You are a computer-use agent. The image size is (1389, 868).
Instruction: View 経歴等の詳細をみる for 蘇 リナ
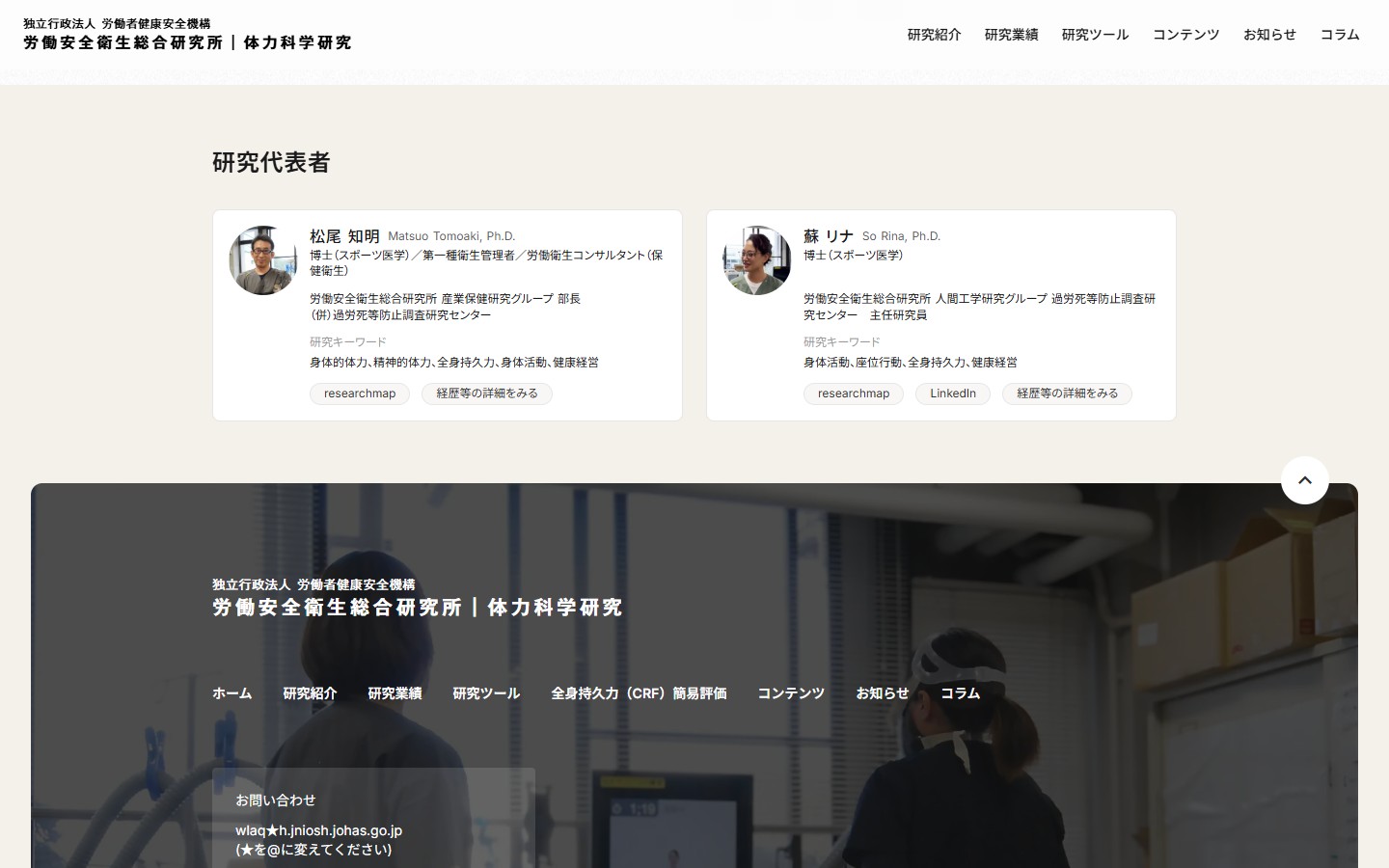click(x=1068, y=393)
